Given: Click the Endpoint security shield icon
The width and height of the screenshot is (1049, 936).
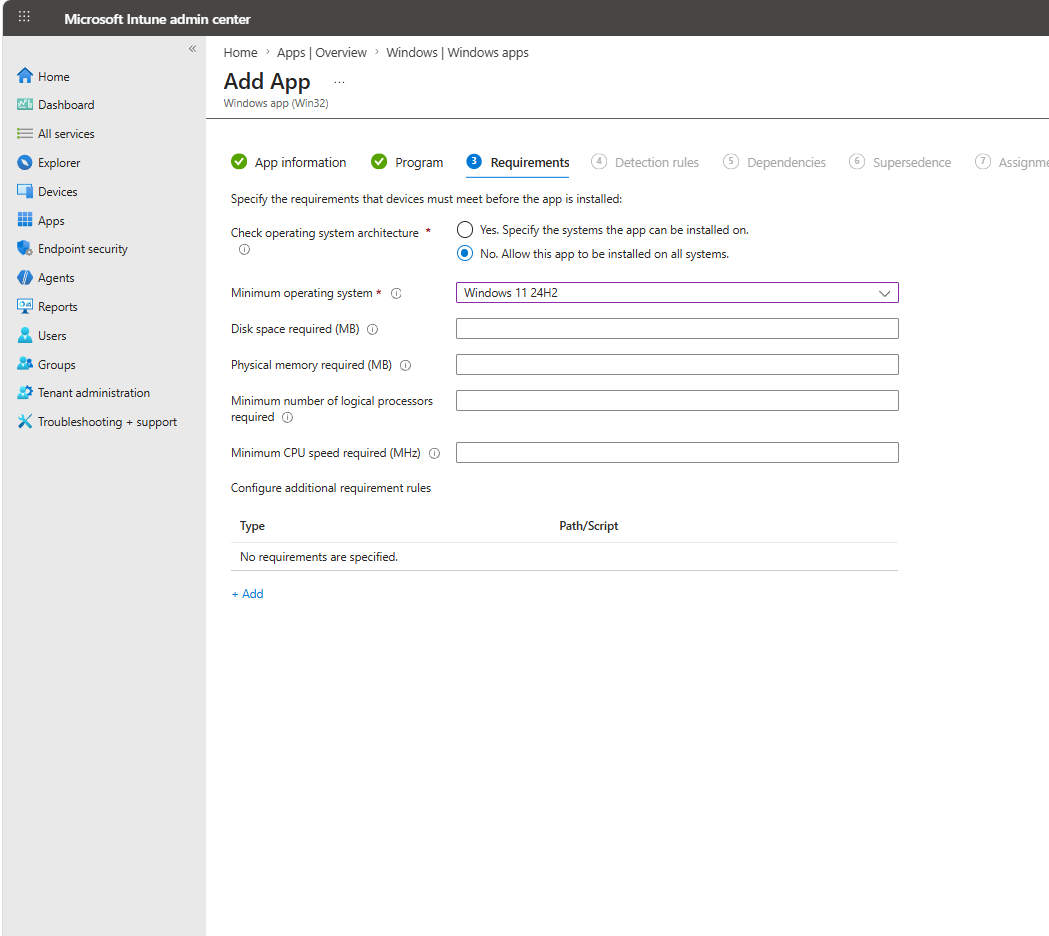Looking at the screenshot, I should point(25,248).
